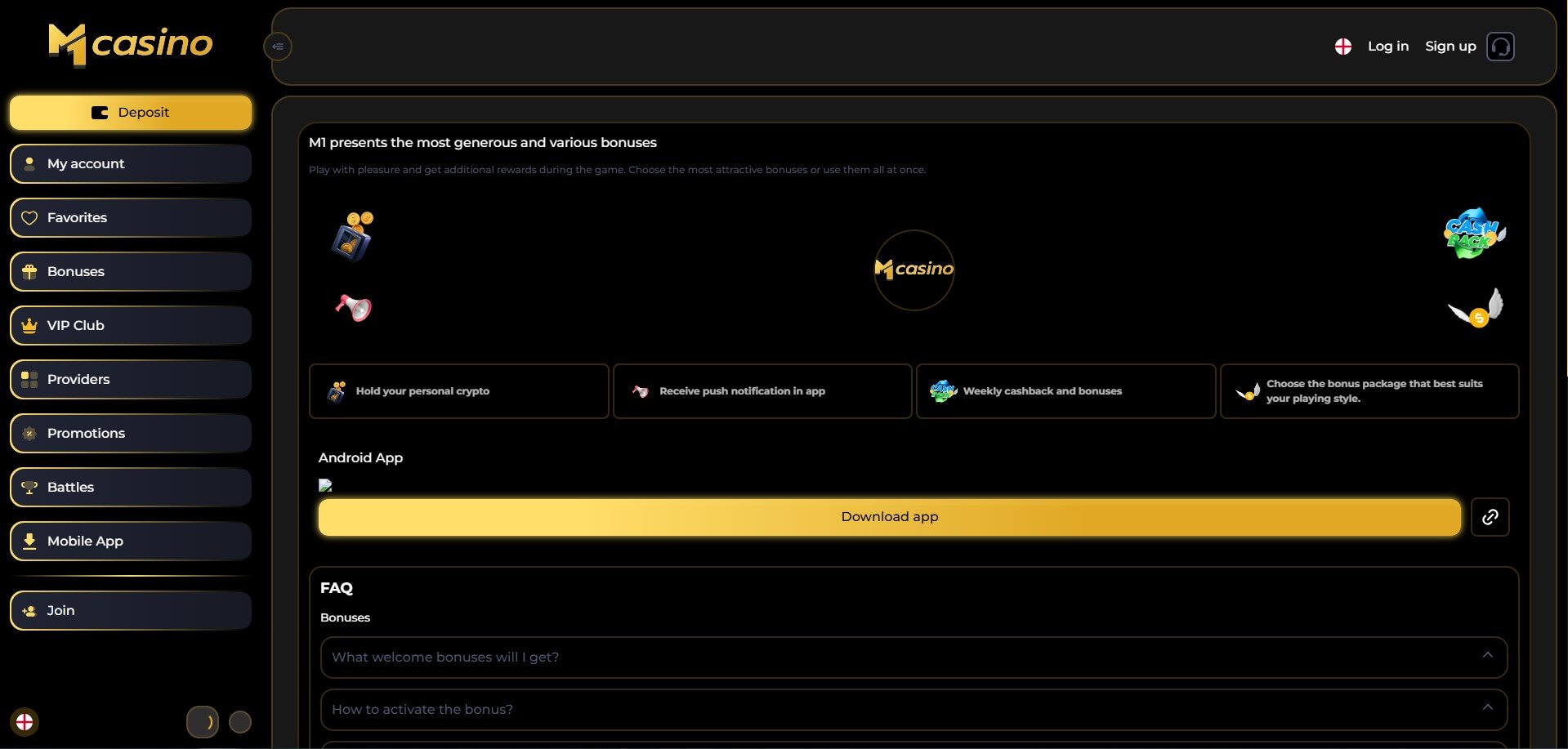Click crown icon beside VIP Club
The image size is (1568, 749).
(x=29, y=326)
